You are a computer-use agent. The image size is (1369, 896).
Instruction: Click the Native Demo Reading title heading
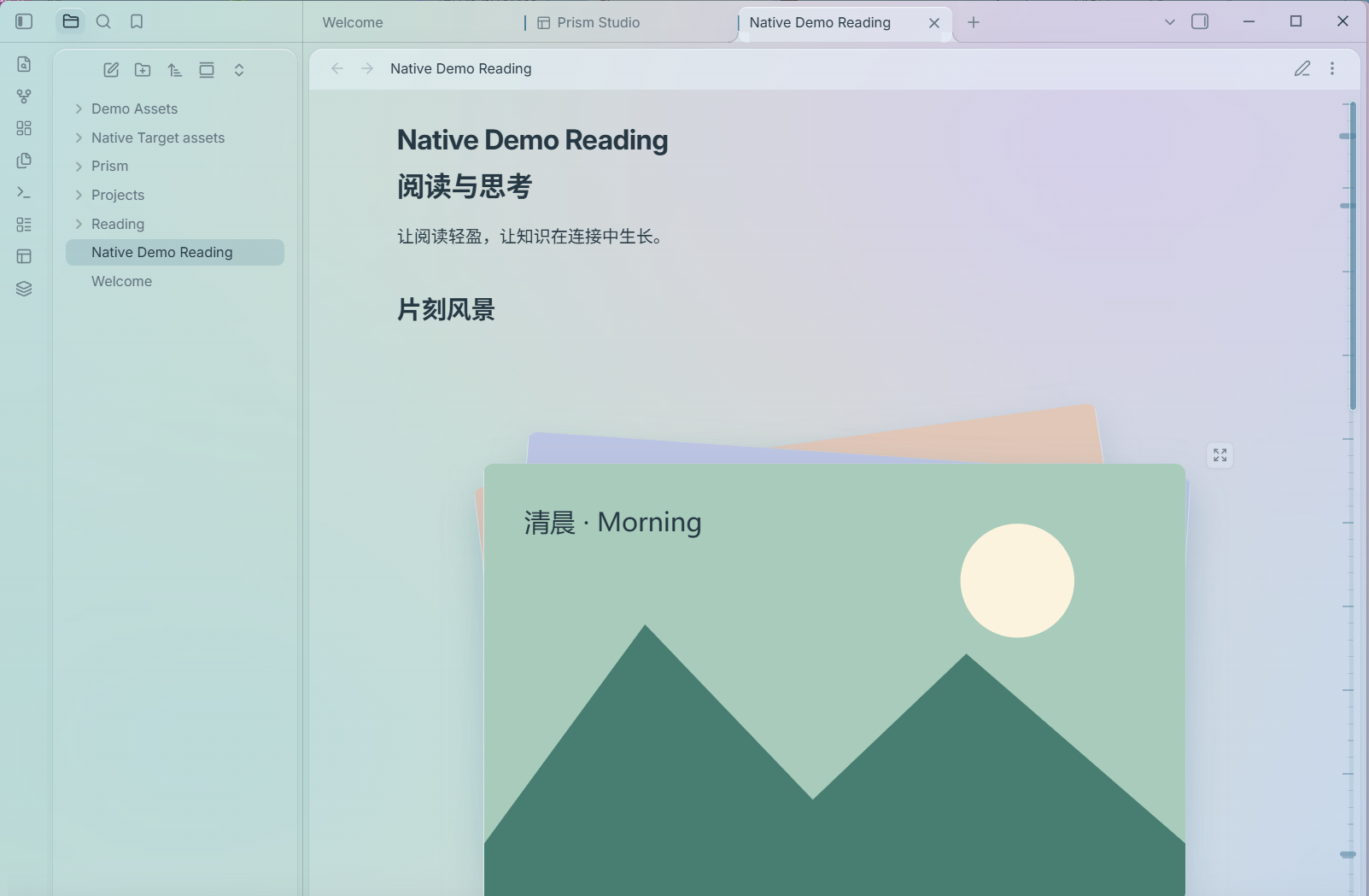coord(533,140)
